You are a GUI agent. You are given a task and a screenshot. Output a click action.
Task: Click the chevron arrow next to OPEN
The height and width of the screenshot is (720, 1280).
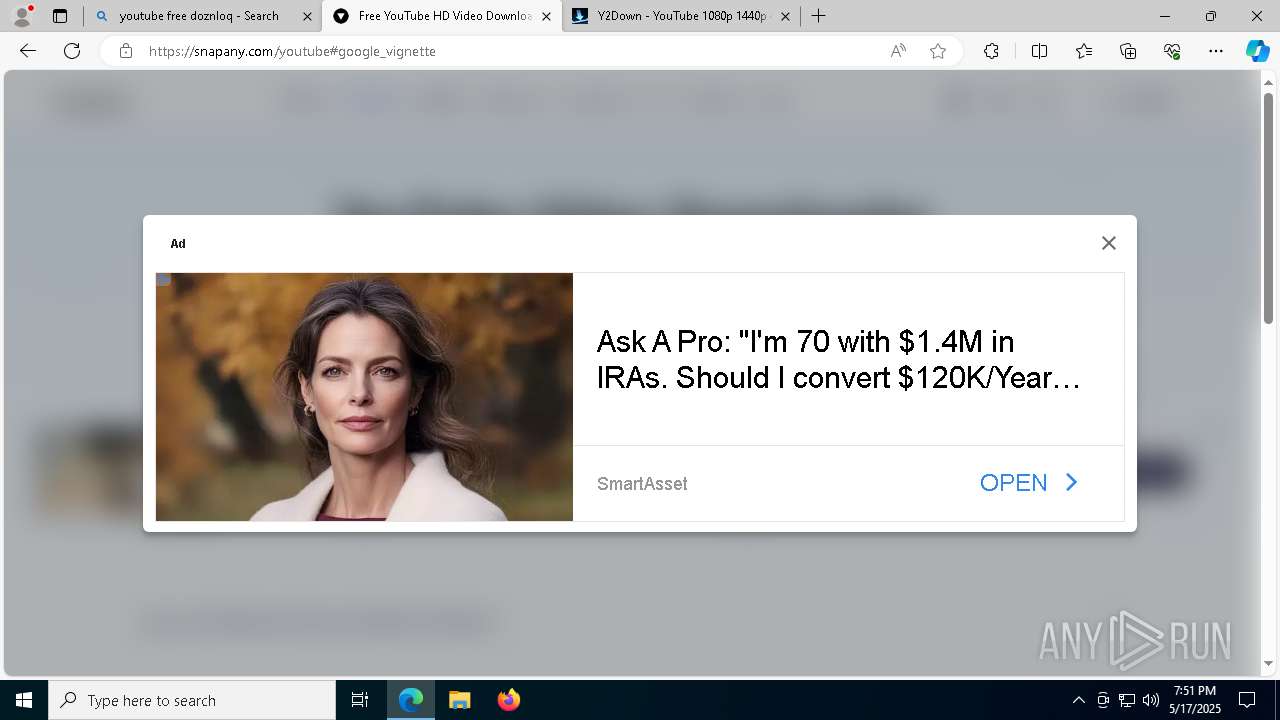point(1071,482)
